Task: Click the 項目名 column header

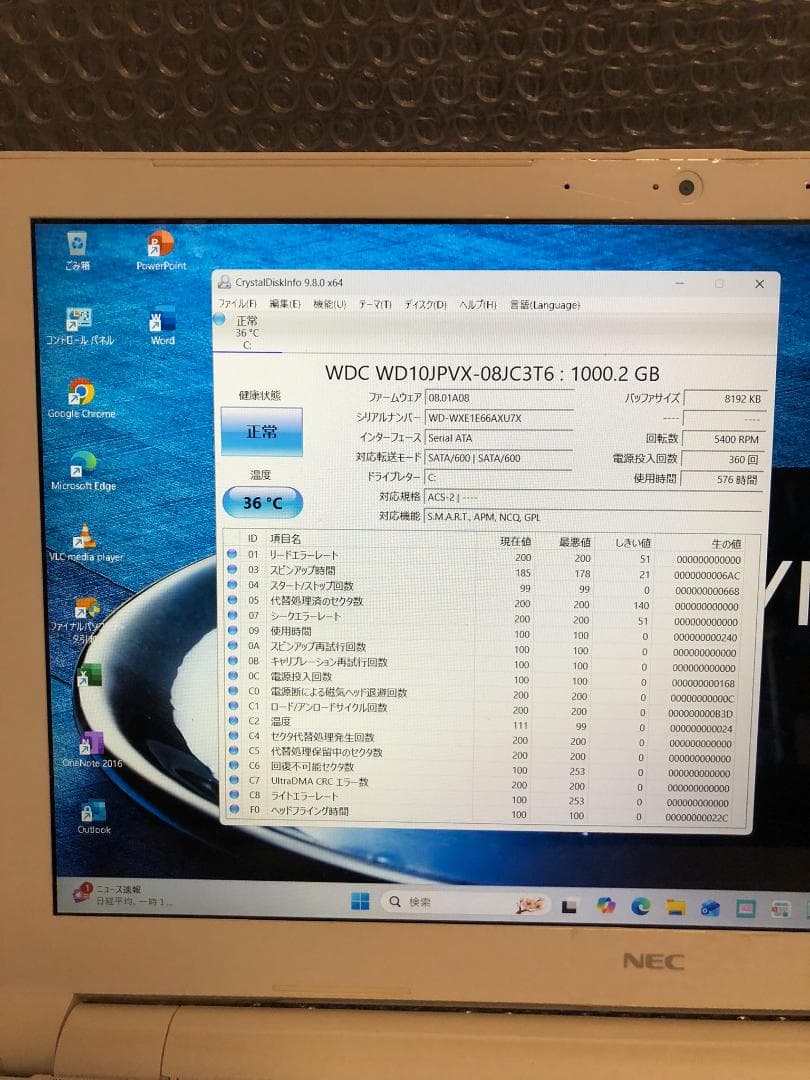Action: [285, 539]
